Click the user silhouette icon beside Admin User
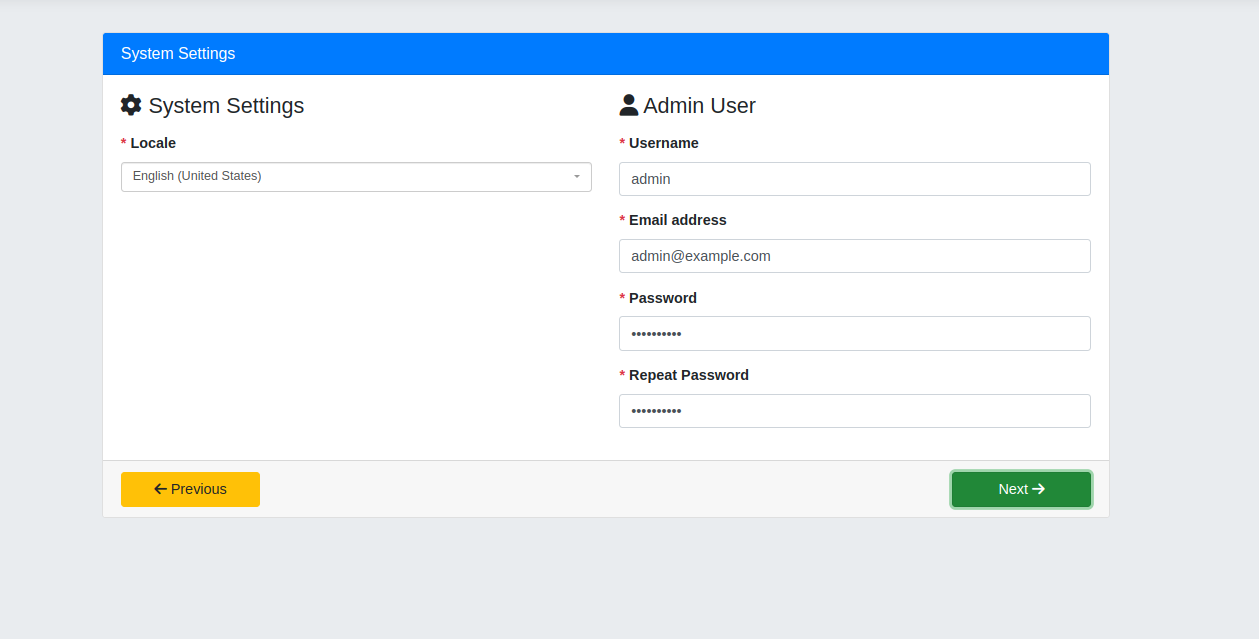Image resolution: width=1259 pixels, height=639 pixels. [x=629, y=105]
